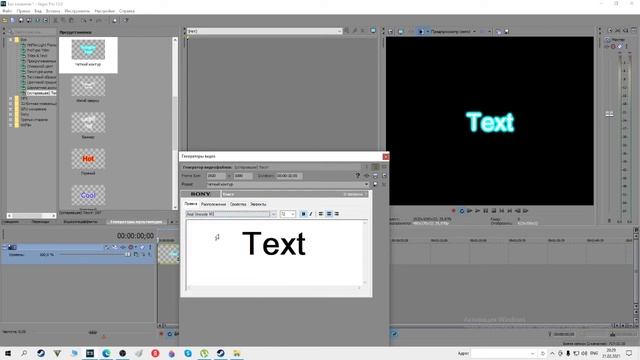Switch to the Видеоспецэффекты panel tab
Image resolution: width=640 pixels, height=360 pixels.
pyautogui.click(x=80, y=222)
